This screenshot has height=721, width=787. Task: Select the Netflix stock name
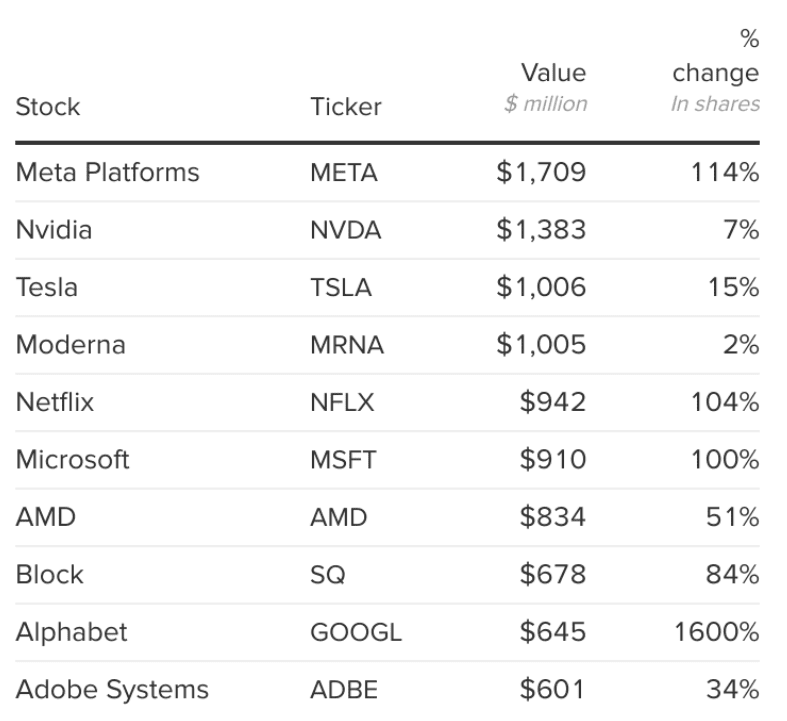coord(55,403)
